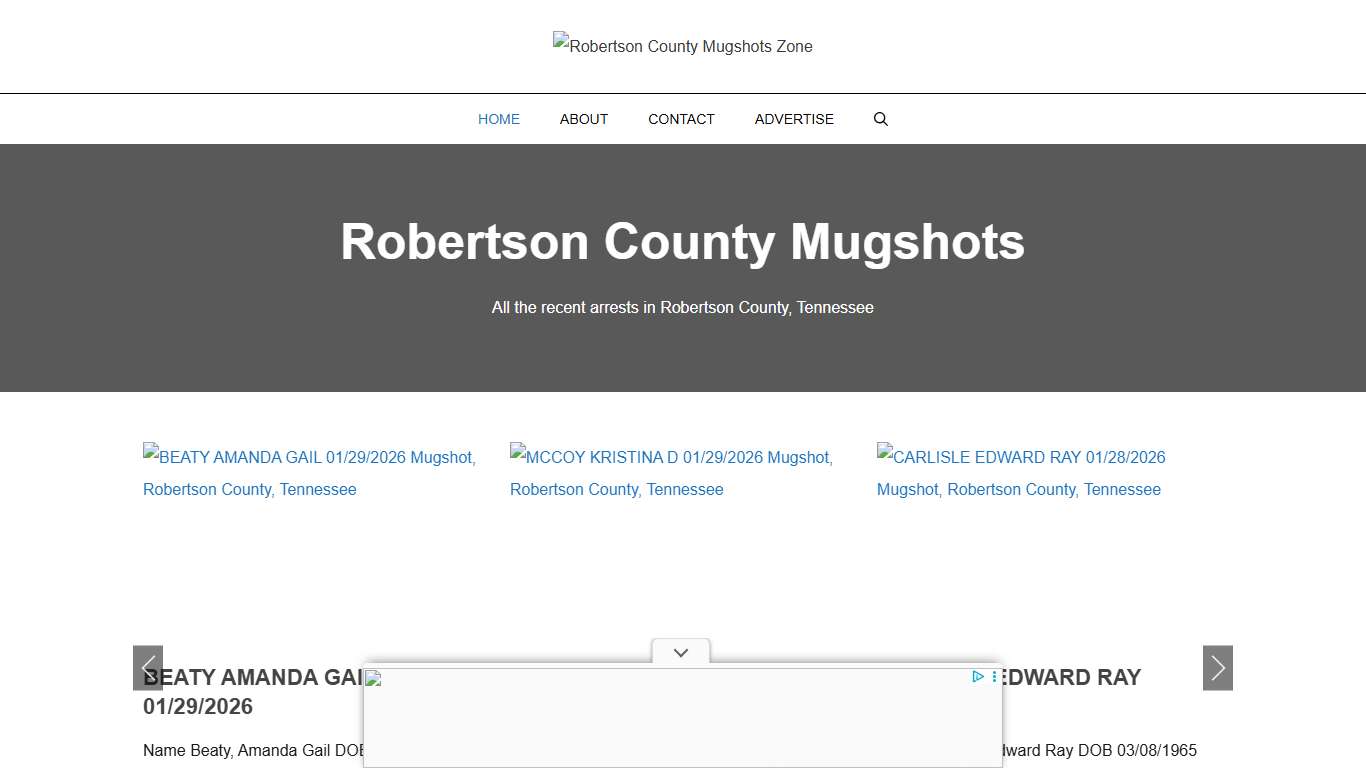This screenshot has width=1366, height=768.
Task: Click the left carousel arrow
Action: (x=148, y=668)
